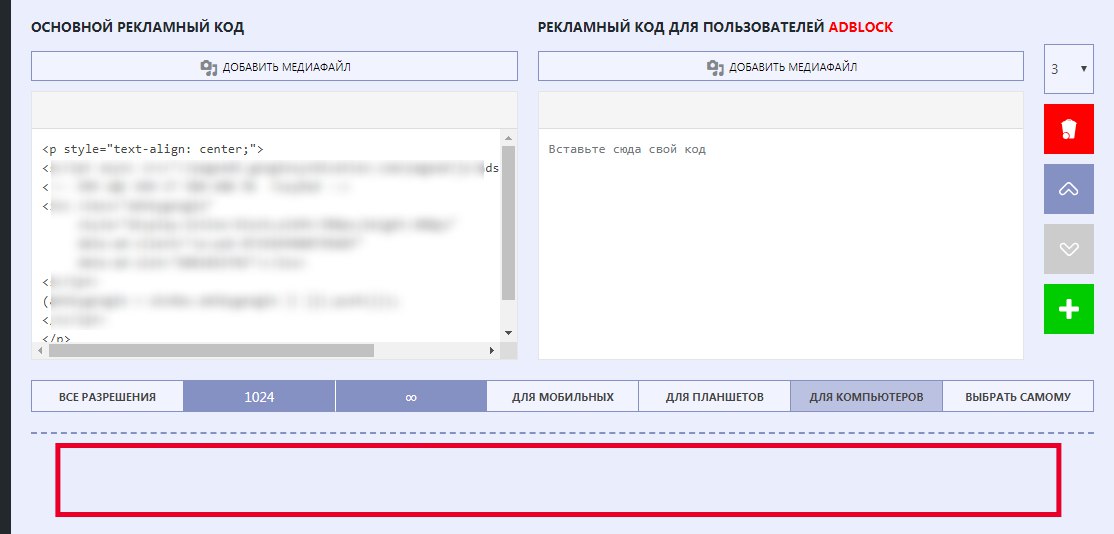The image size is (1114, 534).
Task: Select 'ВСЕ РАЗРЕШЕНИЯ' resolution option
Action: 107,396
